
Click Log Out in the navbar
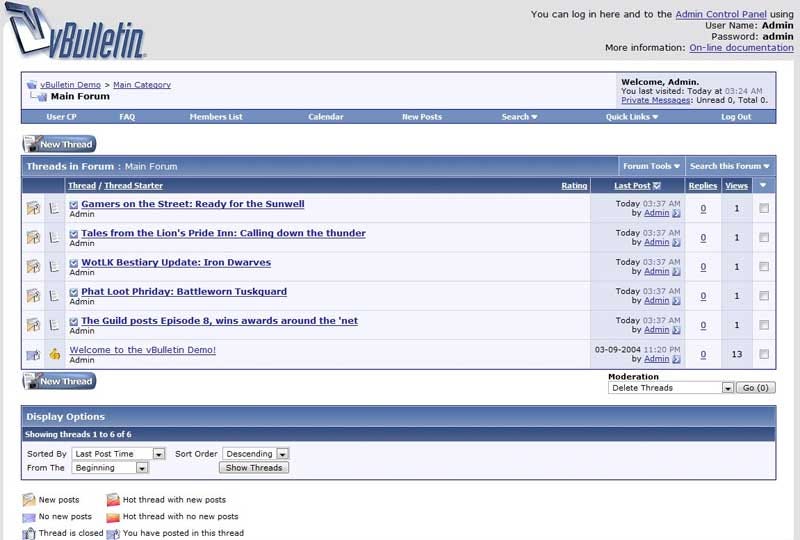tap(736, 117)
